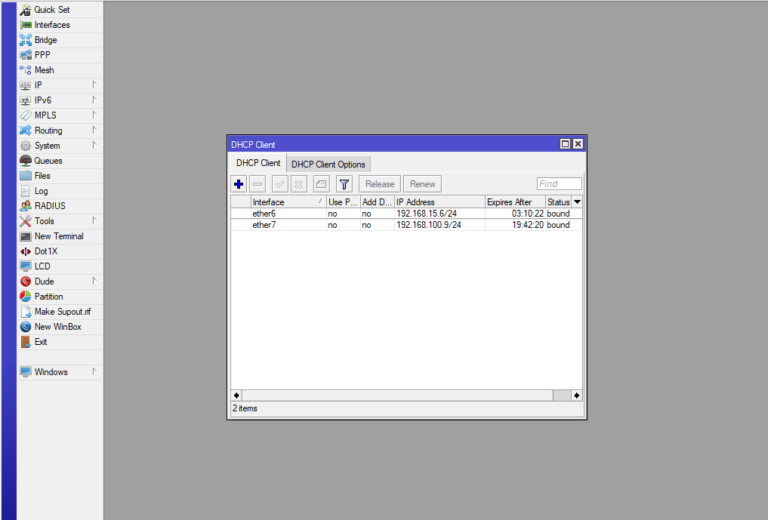This screenshot has height=520, width=768.
Task: Open the Queues section
Action: pos(47,161)
